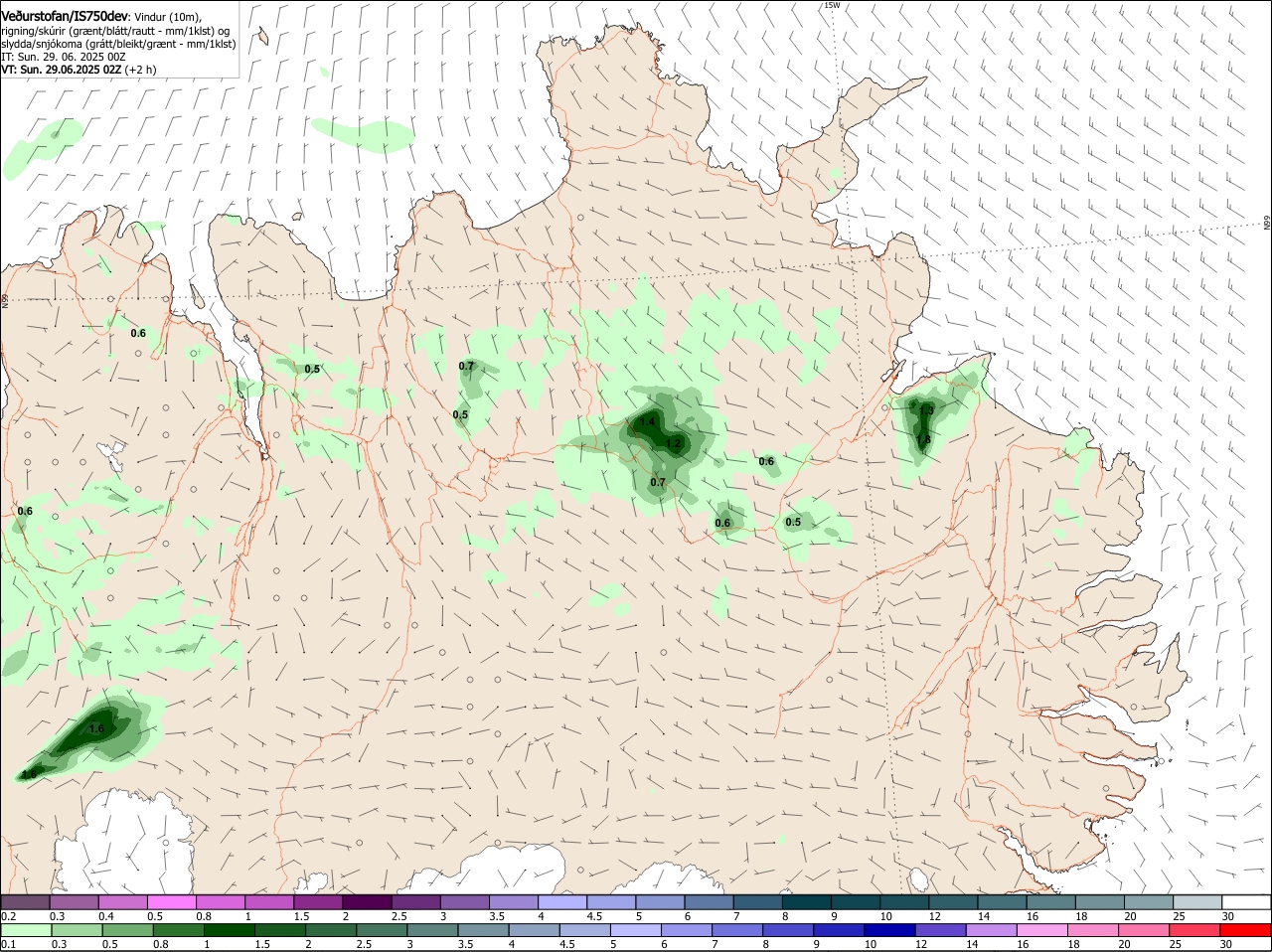Select the IT: Sun. 29. 06. 2025 00Z line
This screenshot has height=952, width=1272.
click(x=64, y=57)
